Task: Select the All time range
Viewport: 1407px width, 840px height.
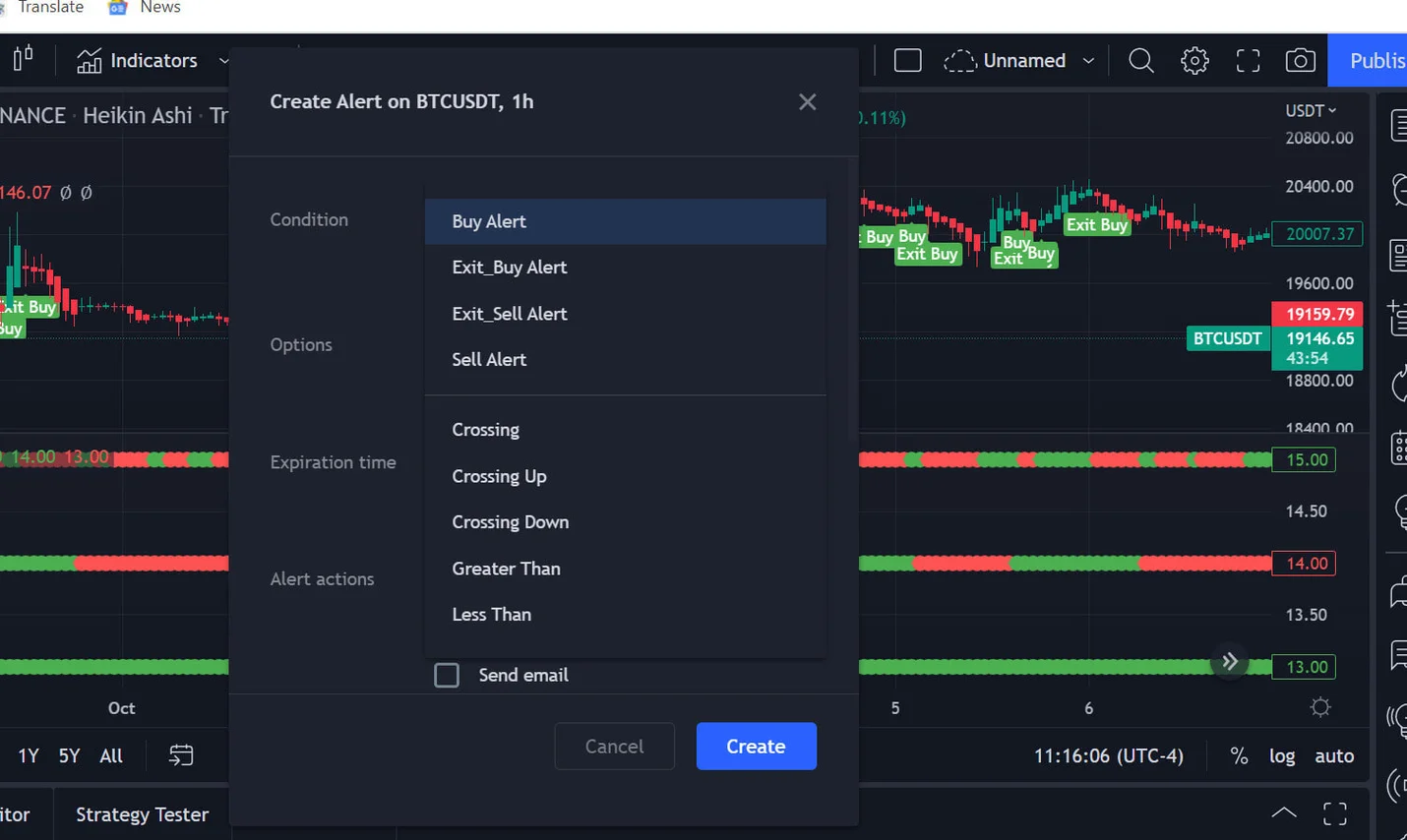Action: point(111,755)
